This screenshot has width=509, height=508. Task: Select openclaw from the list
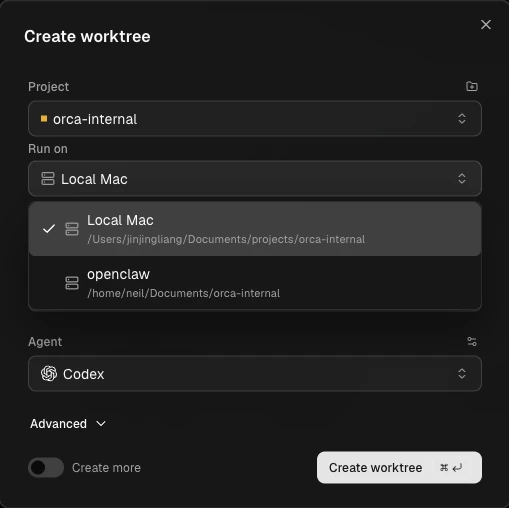[255, 283]
